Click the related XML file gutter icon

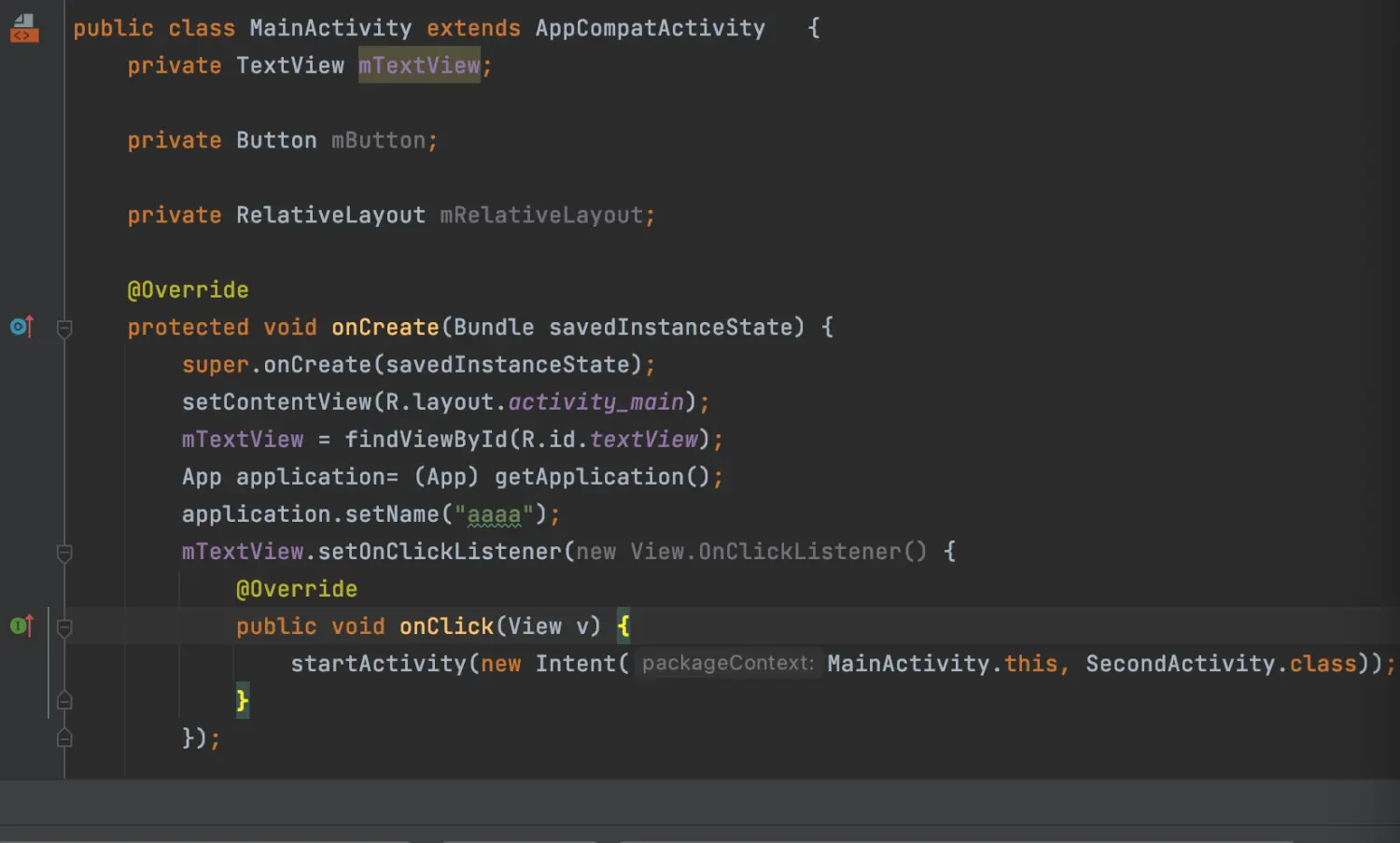[x=24, y=28]
